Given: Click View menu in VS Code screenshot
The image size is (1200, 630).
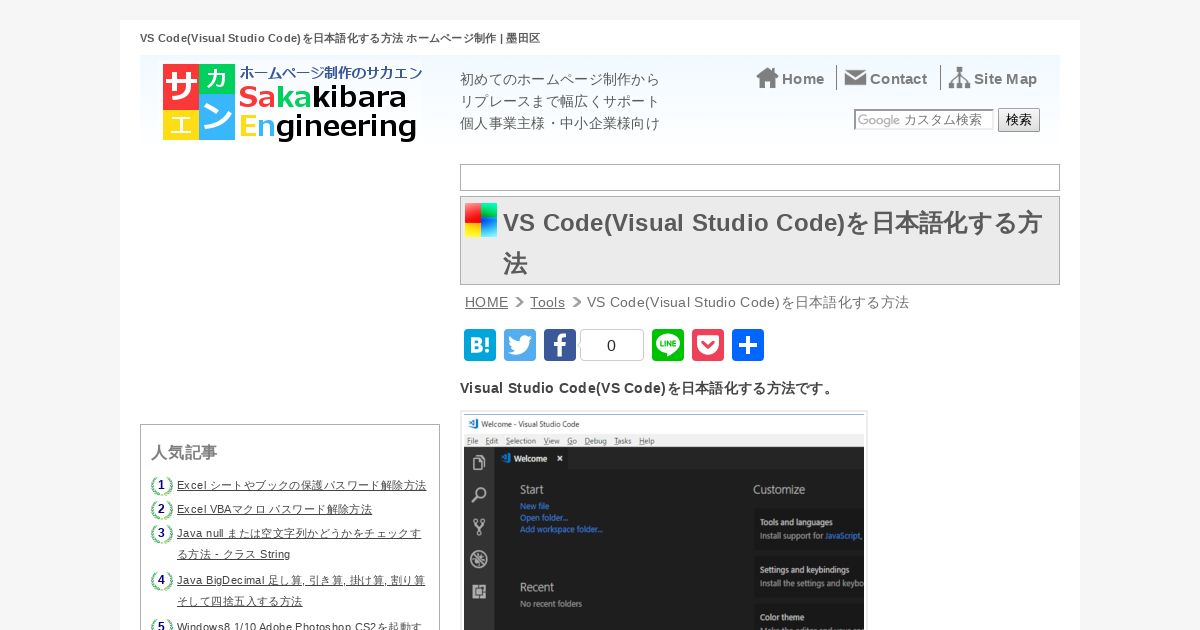Looking at the screenshot, I should click(x=552, y=441).
